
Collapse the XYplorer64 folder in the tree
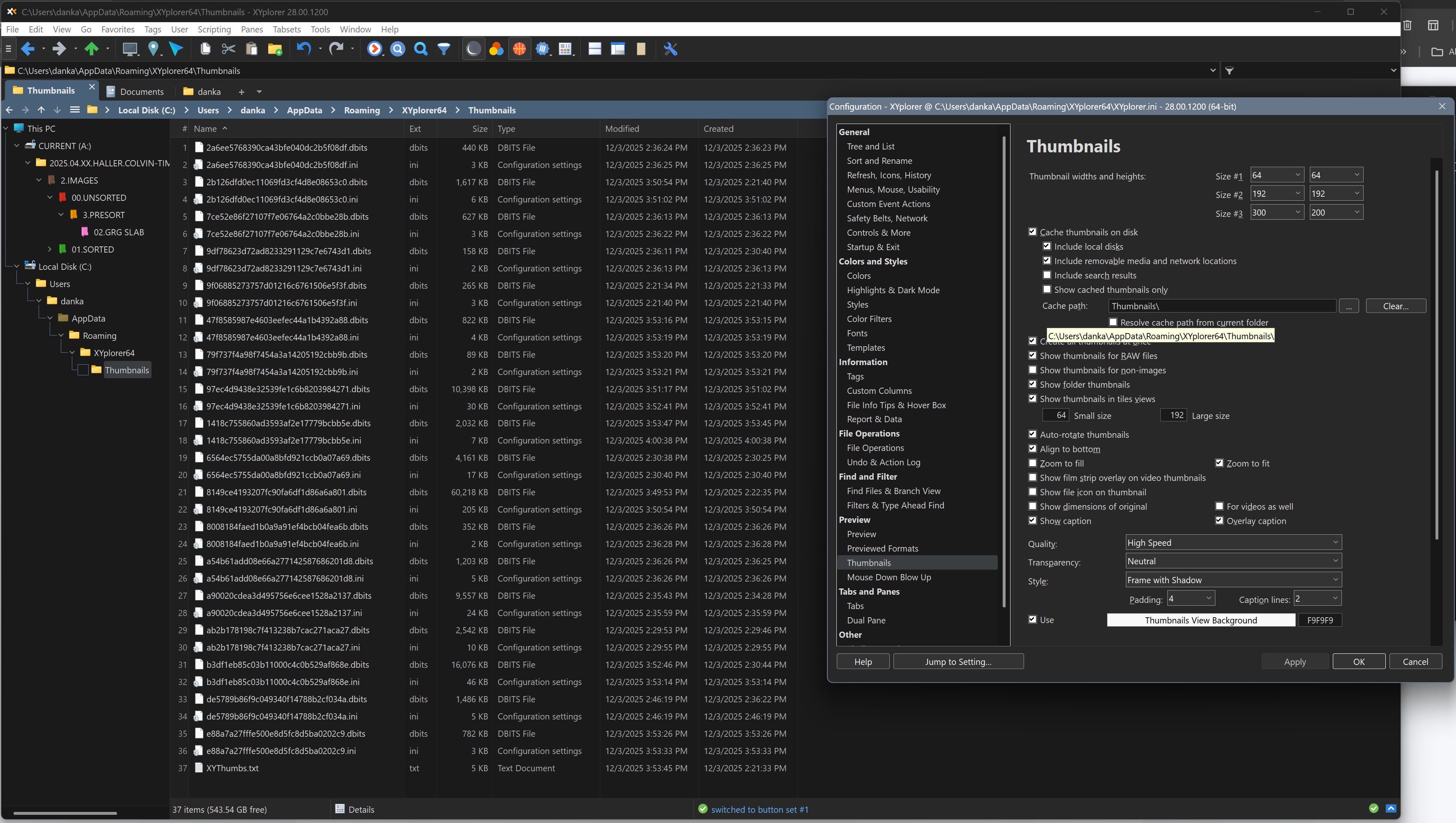tap(72, 352)
